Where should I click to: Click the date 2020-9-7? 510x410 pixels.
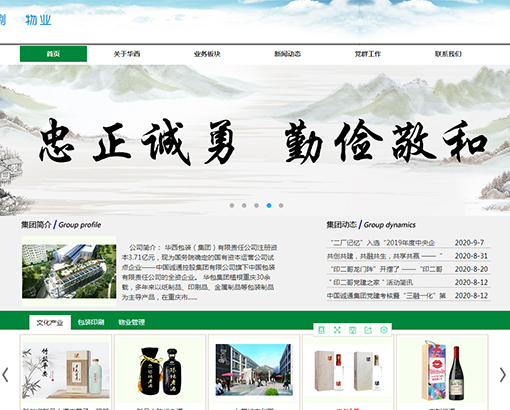pos(469,243)
